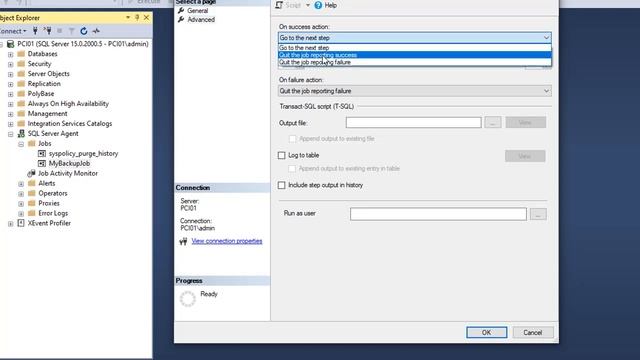Expand the Replication folder
Screen dimensions: 640x360
11,84
